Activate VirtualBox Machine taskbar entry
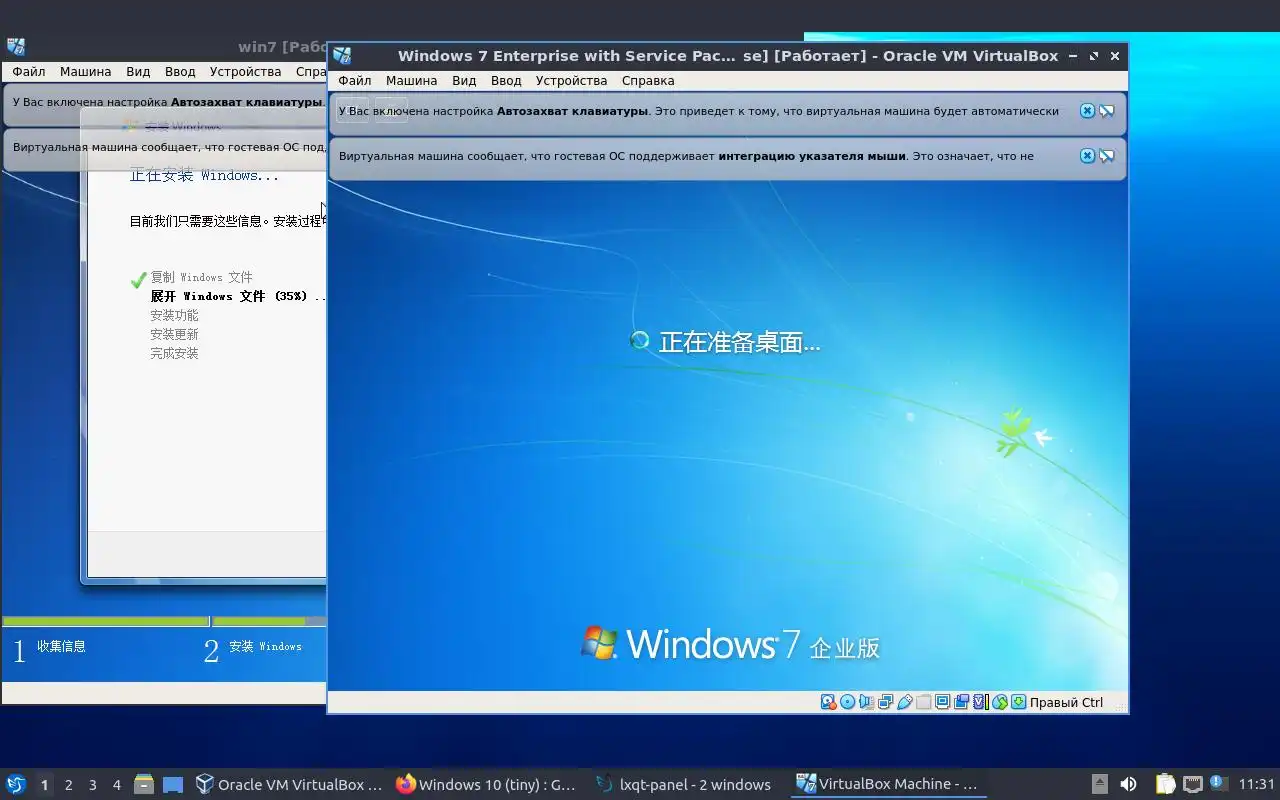Image resolution: width=1280 pixels, height=800 pixels. click(x=886, y=784)
